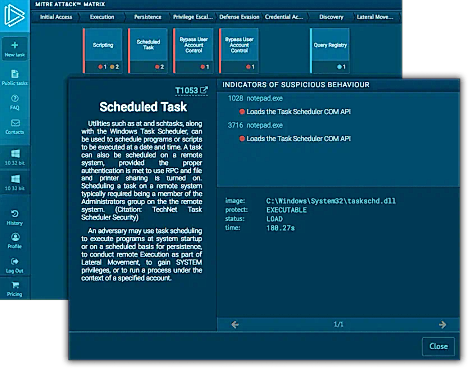The image size is (468, 368).
Task: Open History in the sidebar
Action: point(15,217)
